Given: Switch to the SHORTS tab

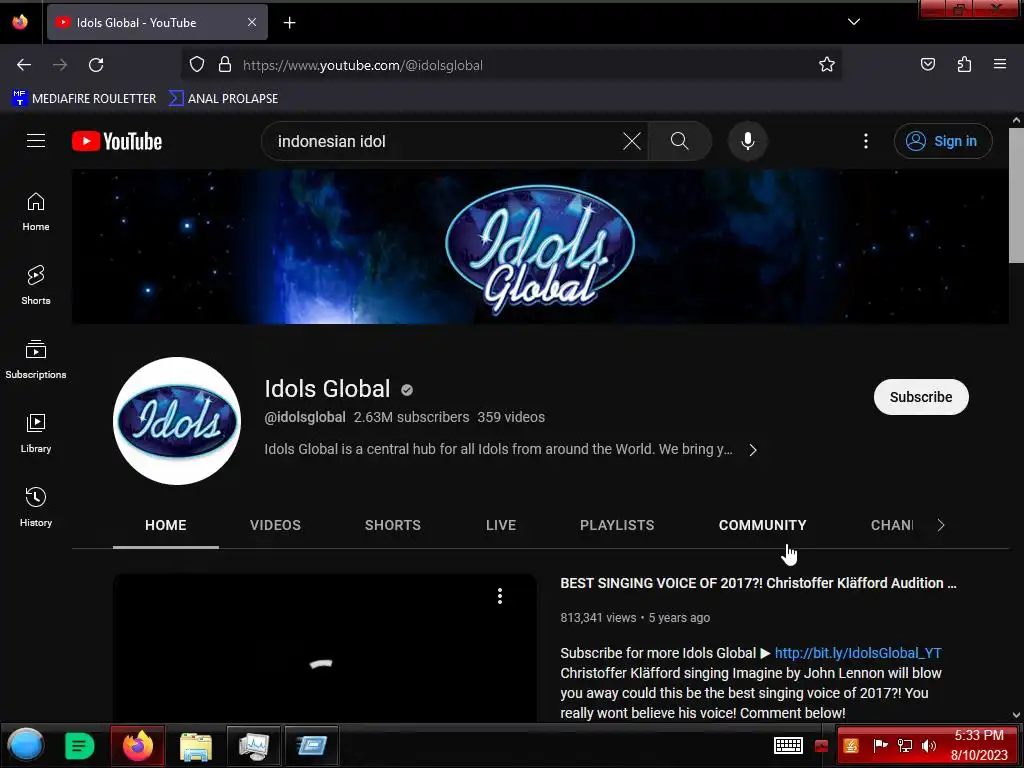Looking at the screenshot, I should coord(392,525).
